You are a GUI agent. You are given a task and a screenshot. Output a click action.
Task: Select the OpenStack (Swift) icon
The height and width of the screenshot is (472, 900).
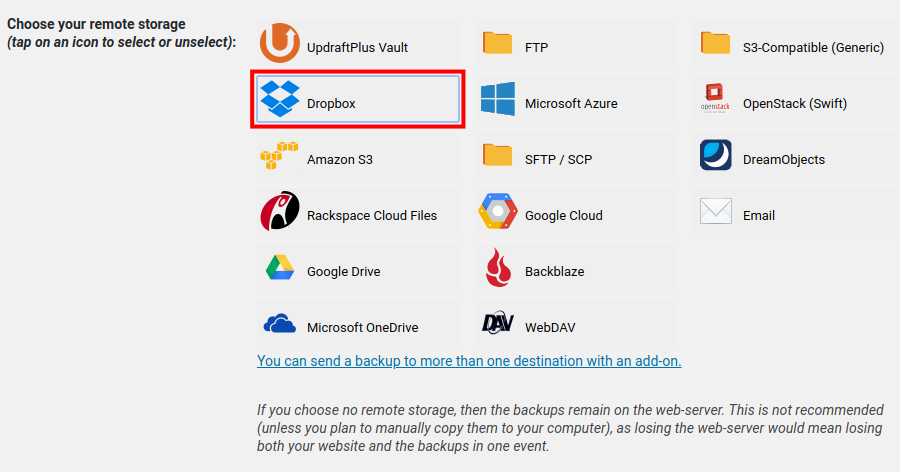(715, 100)
